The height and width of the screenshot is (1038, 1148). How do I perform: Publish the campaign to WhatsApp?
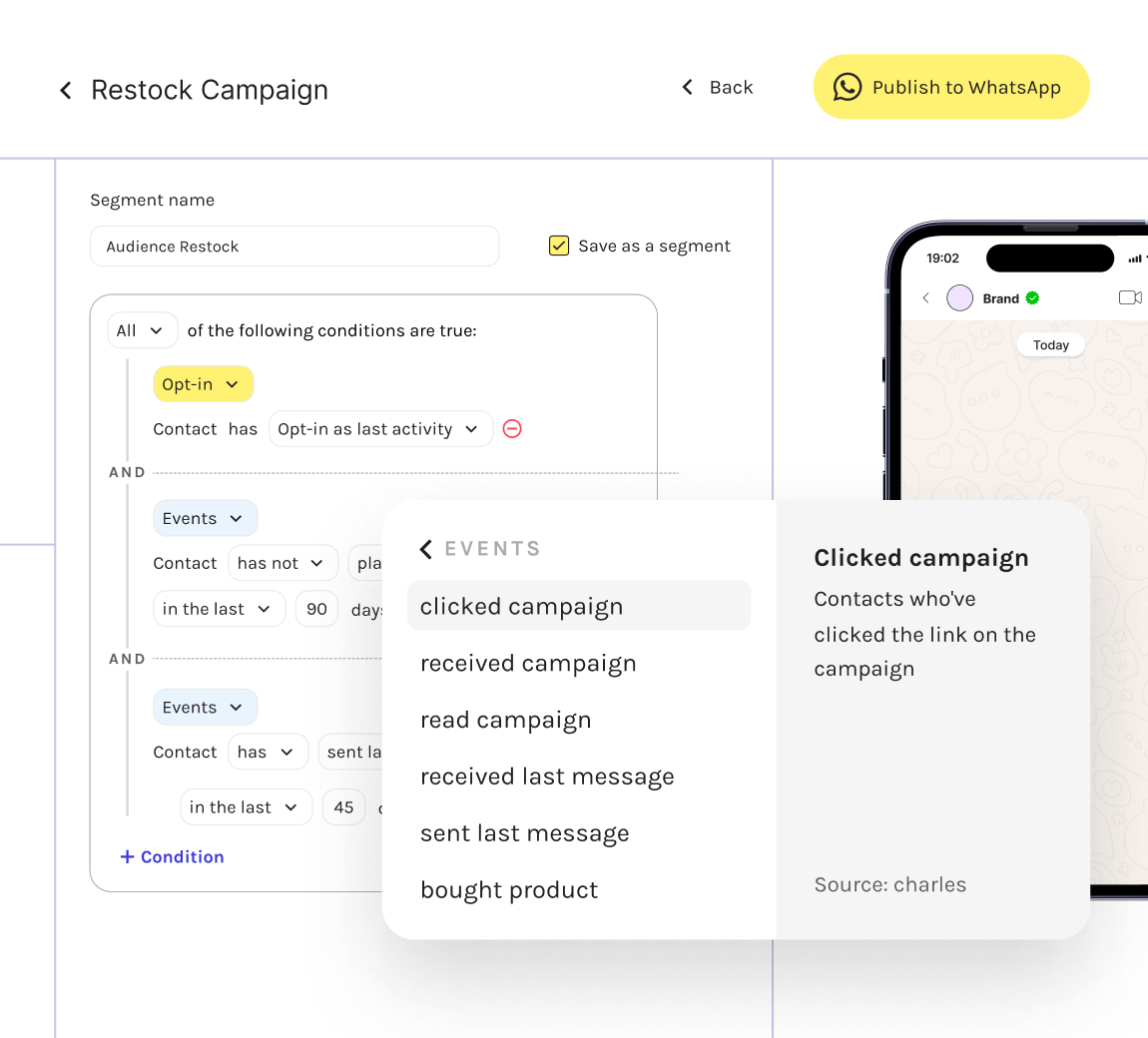click(951, 87)
